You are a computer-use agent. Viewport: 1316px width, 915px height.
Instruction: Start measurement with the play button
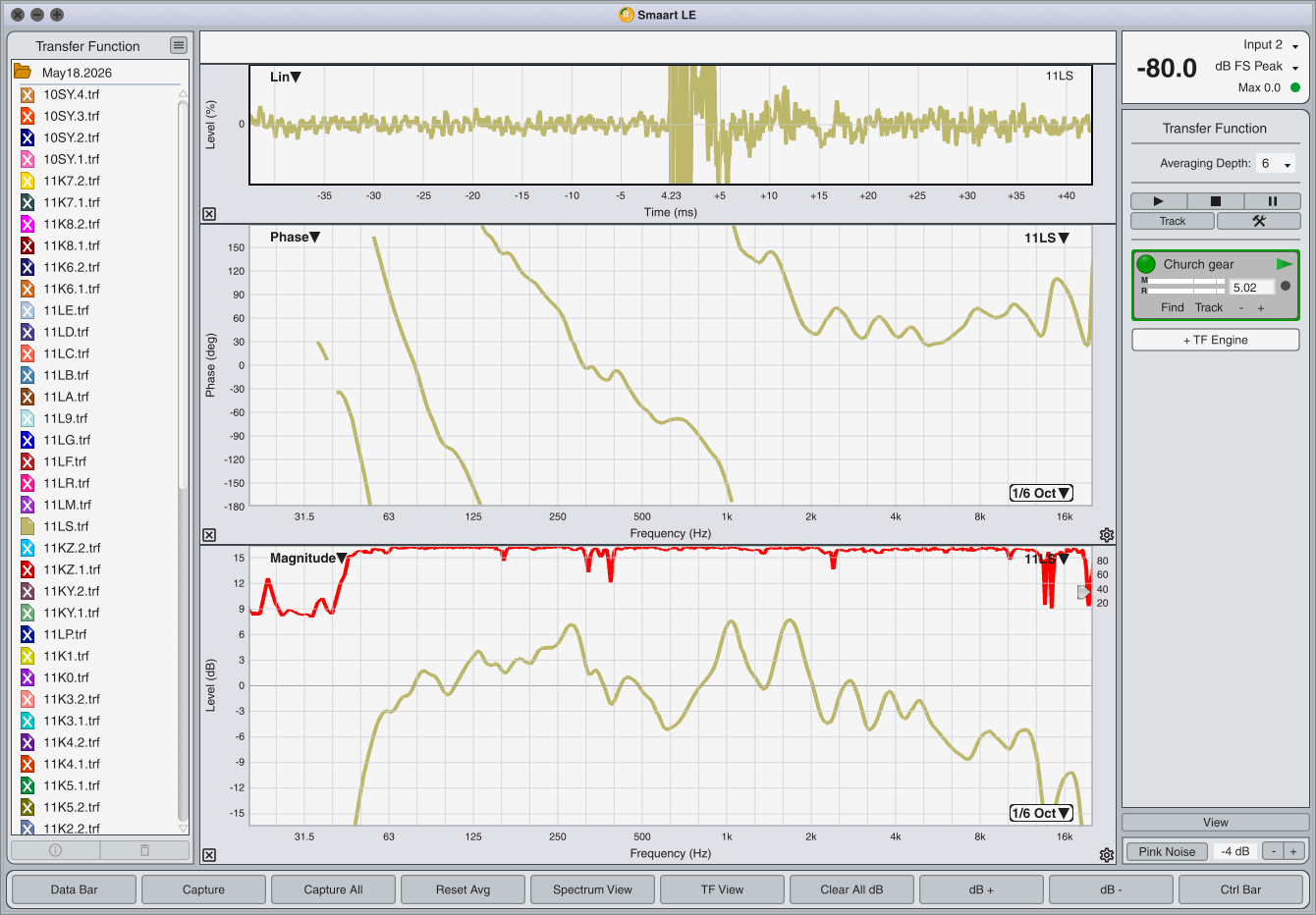1158,201
